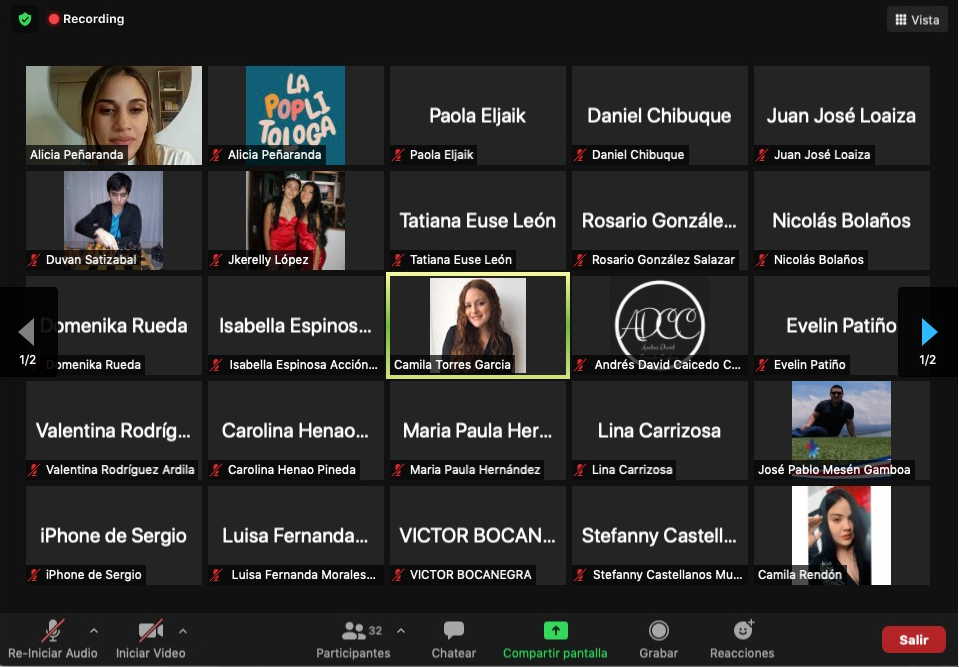Select Camila Torres Garcia's highlighted video tile
This screenshot has width=959, height=667.
click(x=477, y=326)
